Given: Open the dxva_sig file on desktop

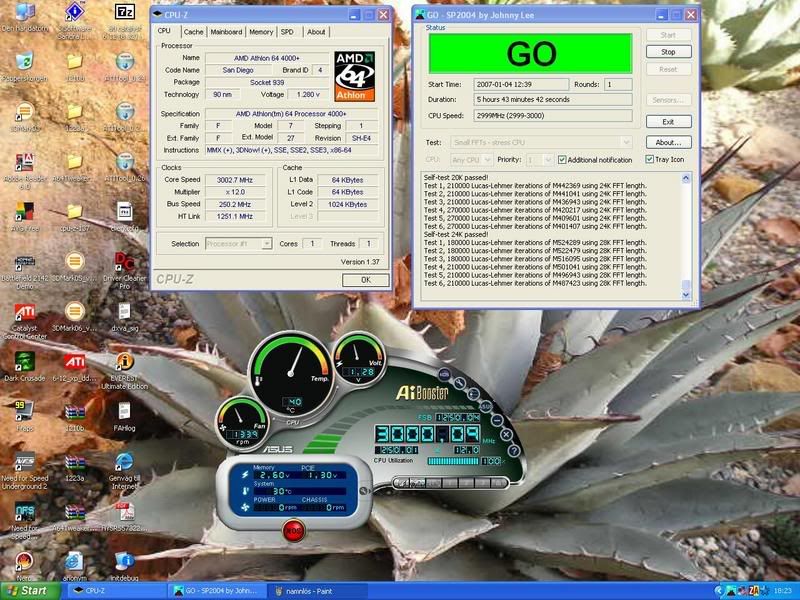Looking at the screenshot, I should (x=124, y=312).
